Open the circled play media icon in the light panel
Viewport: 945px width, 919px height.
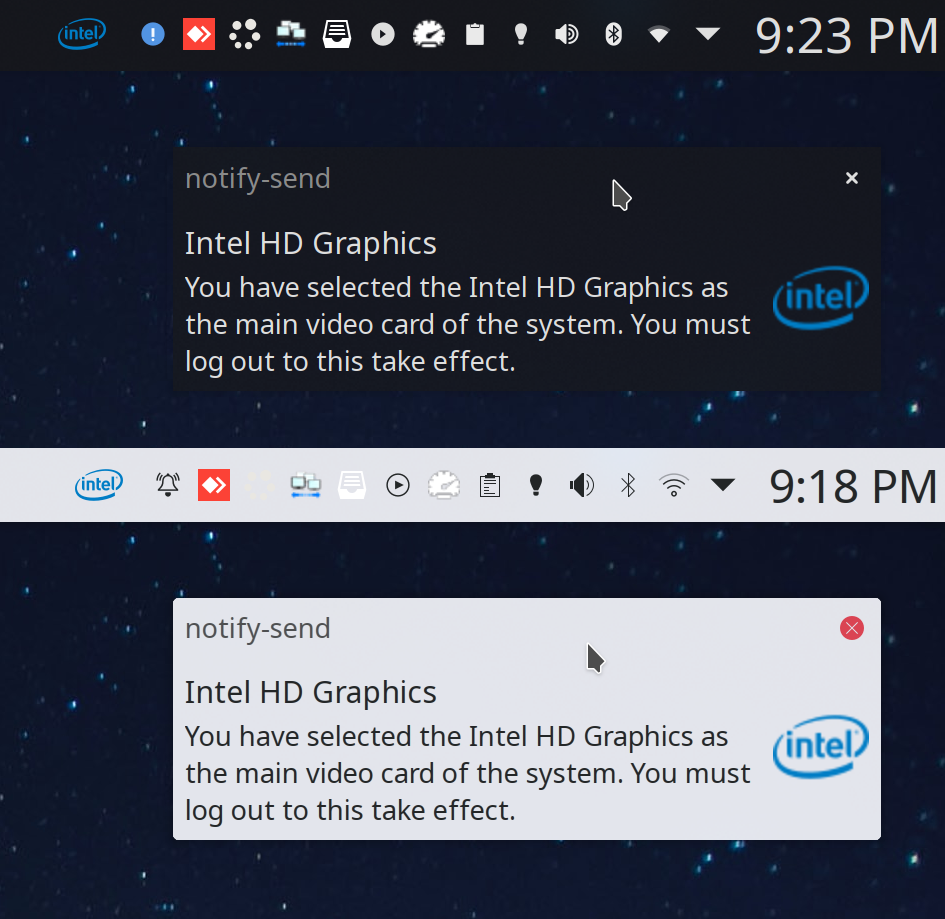(x=398, y=485)
